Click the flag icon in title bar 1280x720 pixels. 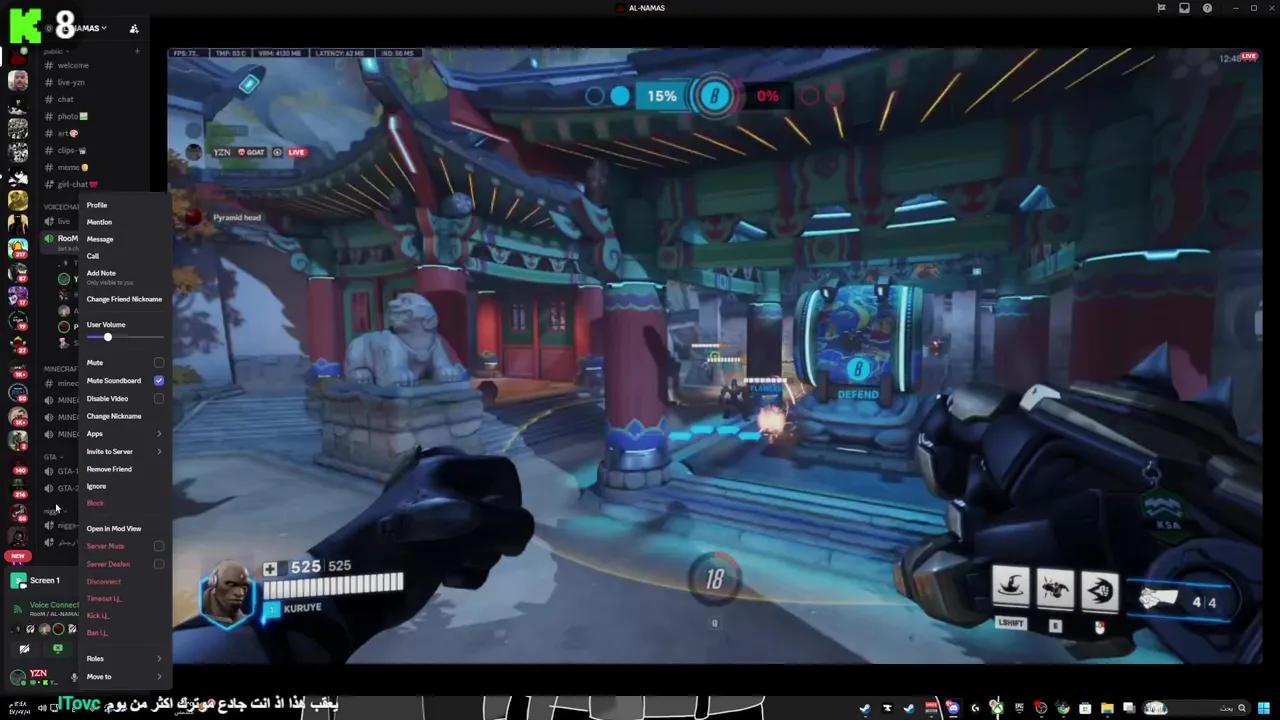1161,8
